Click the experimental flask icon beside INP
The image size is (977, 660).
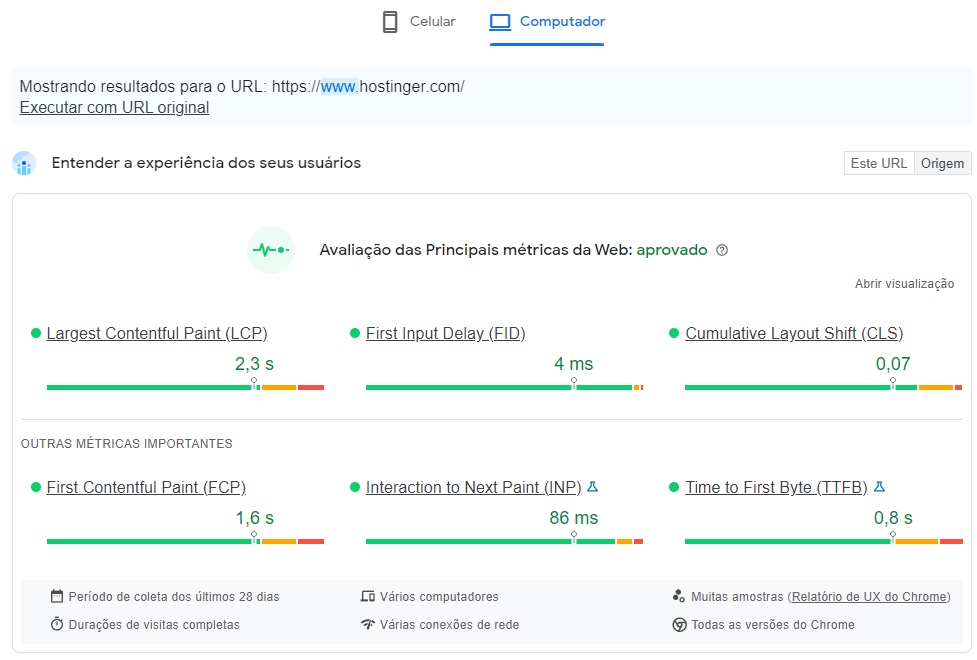[592, 486]
